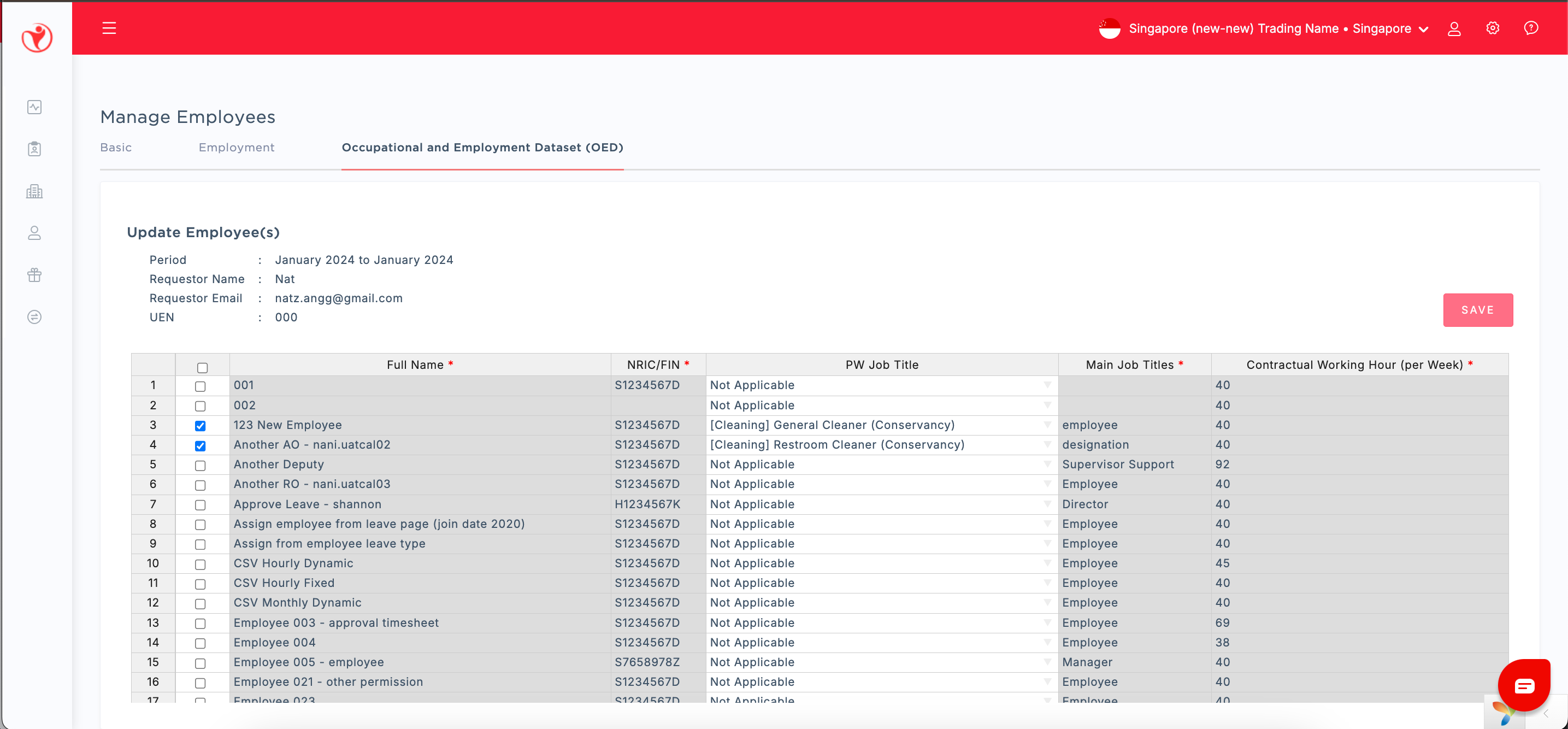Screen dimensions: 1568x729
Task: Open the red chat widget bubble
Action: click(1524, 686)
